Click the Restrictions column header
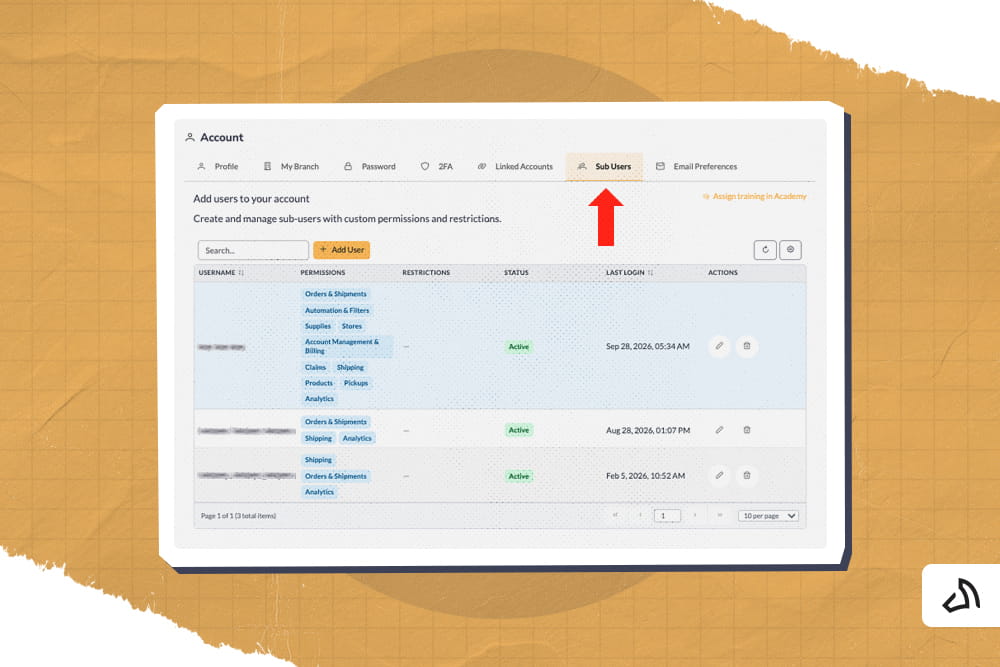Viewport: 1000px width, 667px height. coord(426,273)
